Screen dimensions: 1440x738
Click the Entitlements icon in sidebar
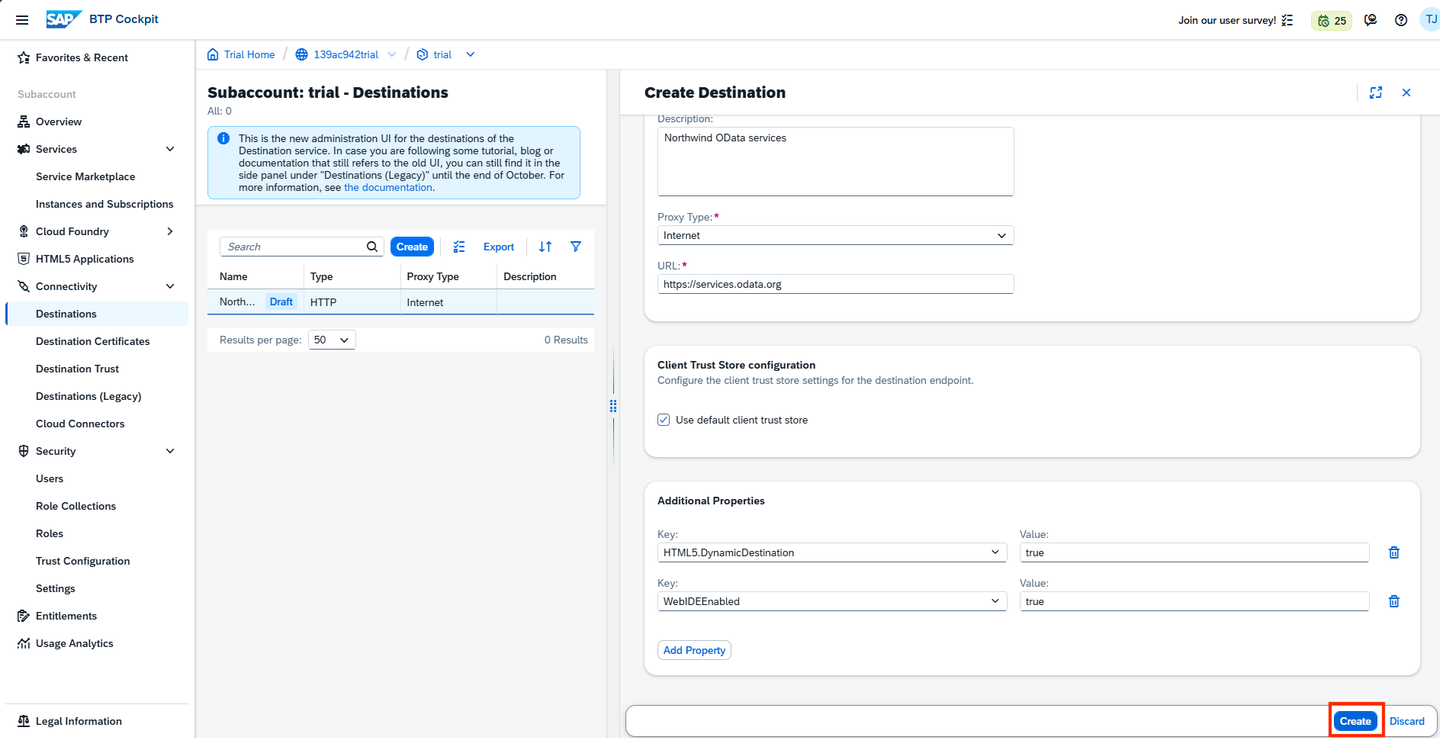tap(23, 616)
